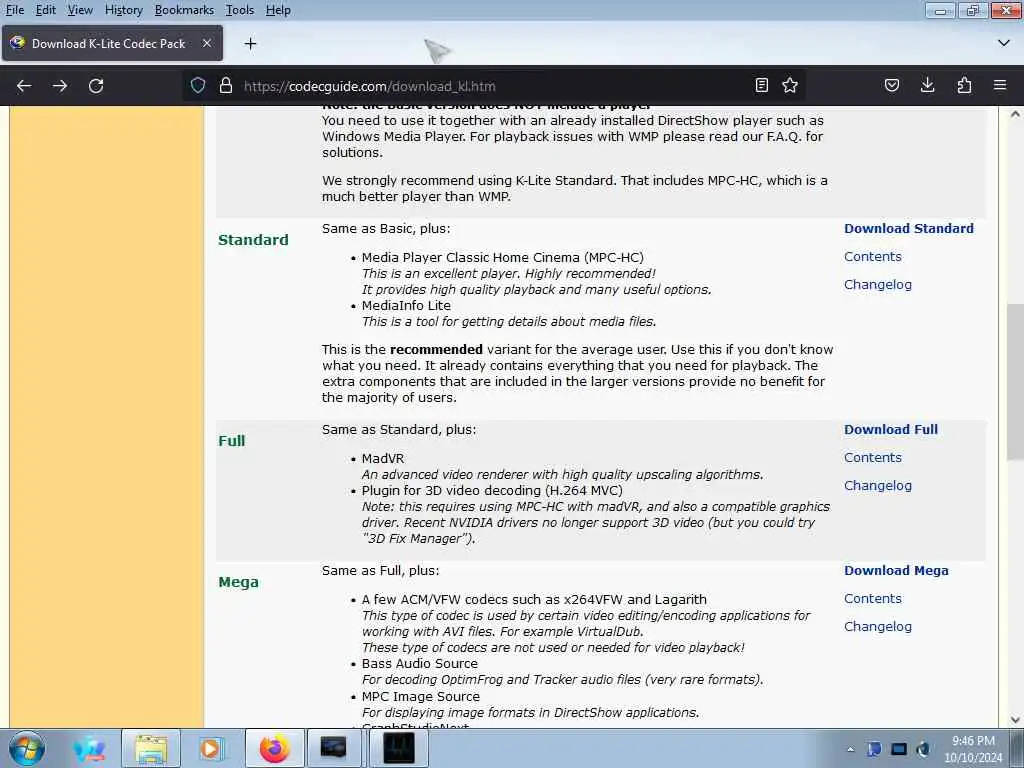The image size is (1024, 768).
Task: Click the scrollbar up arrow
Action: click(x=1015, y=114)
